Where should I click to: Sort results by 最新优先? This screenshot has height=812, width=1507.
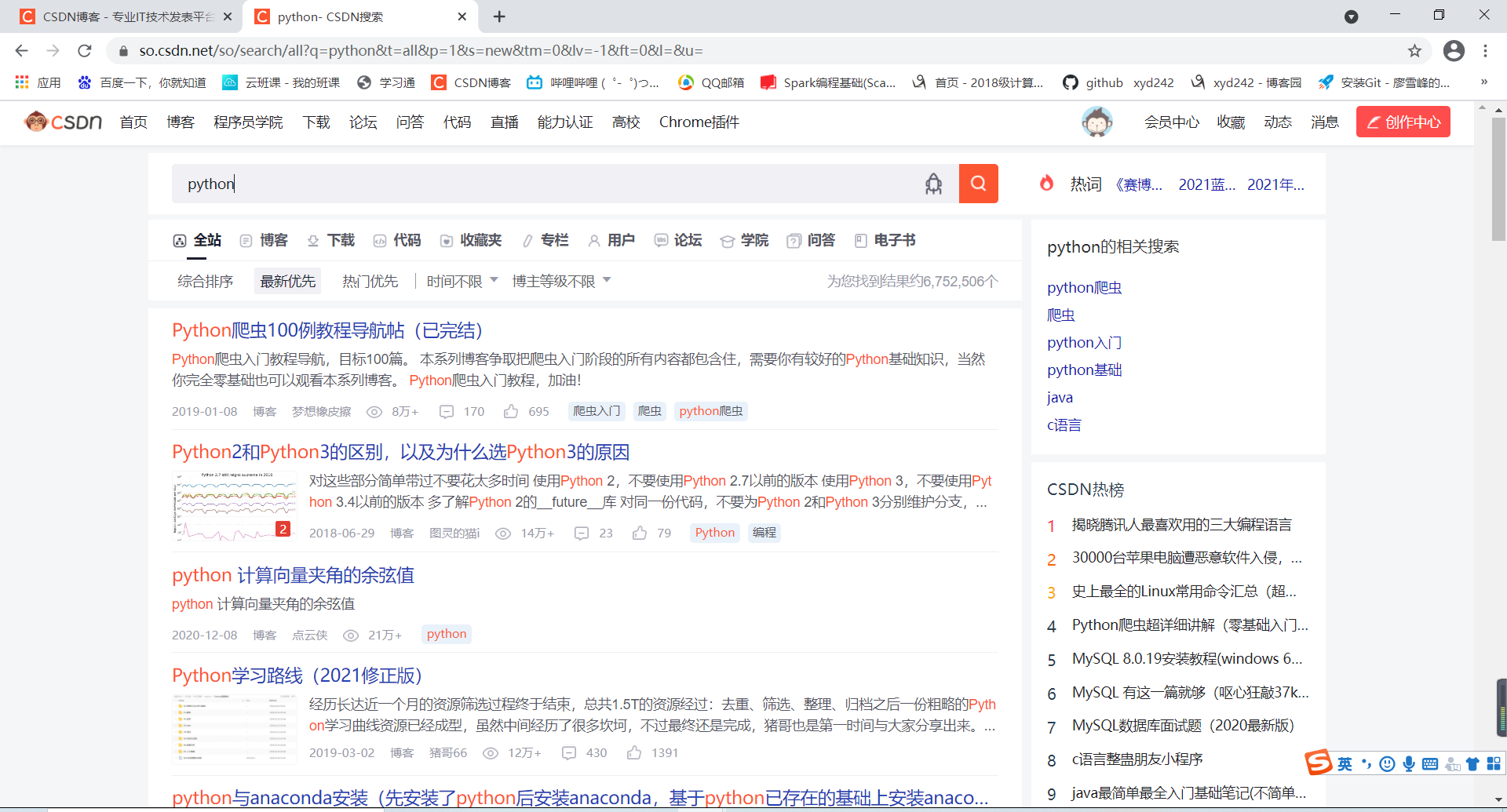(x=288, y=281)
